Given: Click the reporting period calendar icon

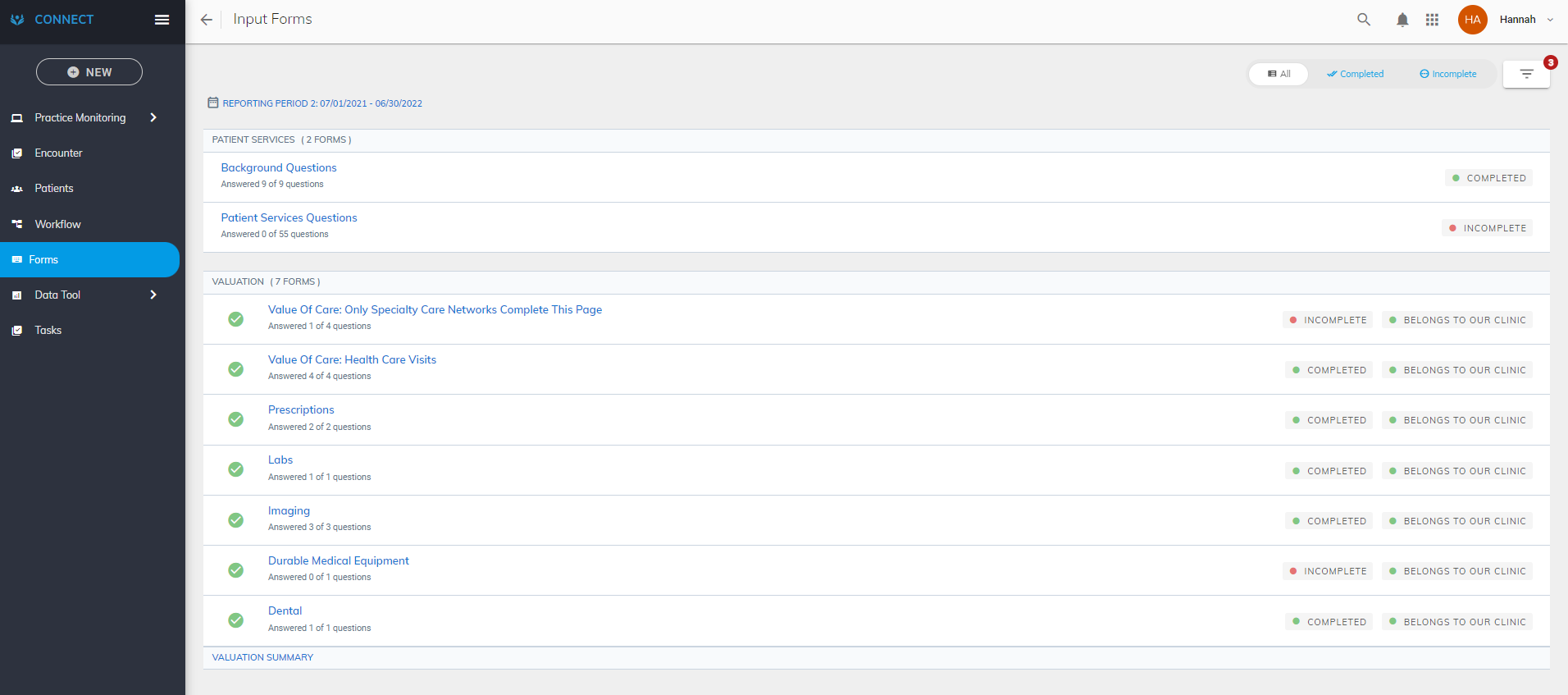Looking at the screenshot, I should [213, 103].
